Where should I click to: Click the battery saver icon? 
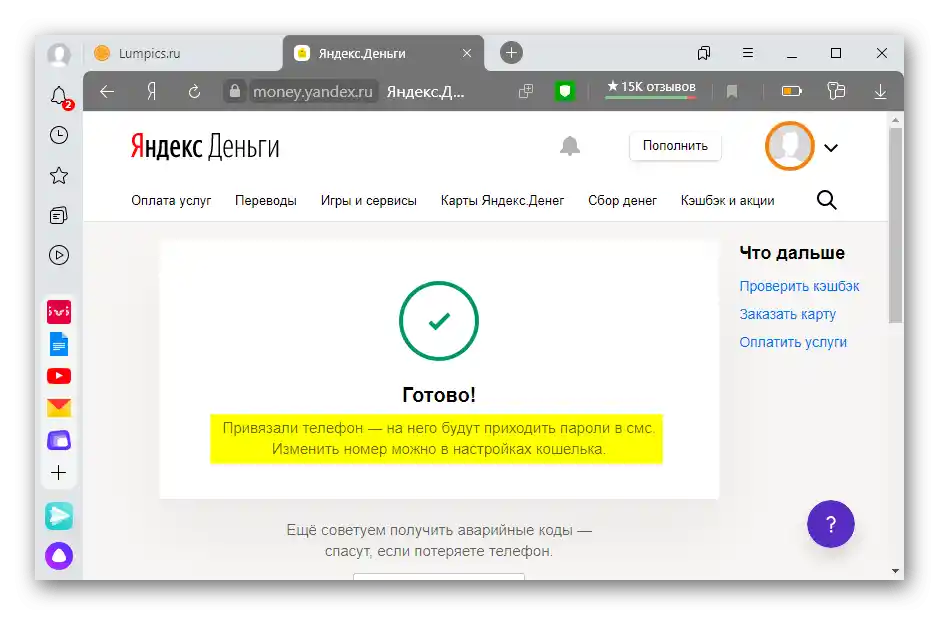point(792,91)
